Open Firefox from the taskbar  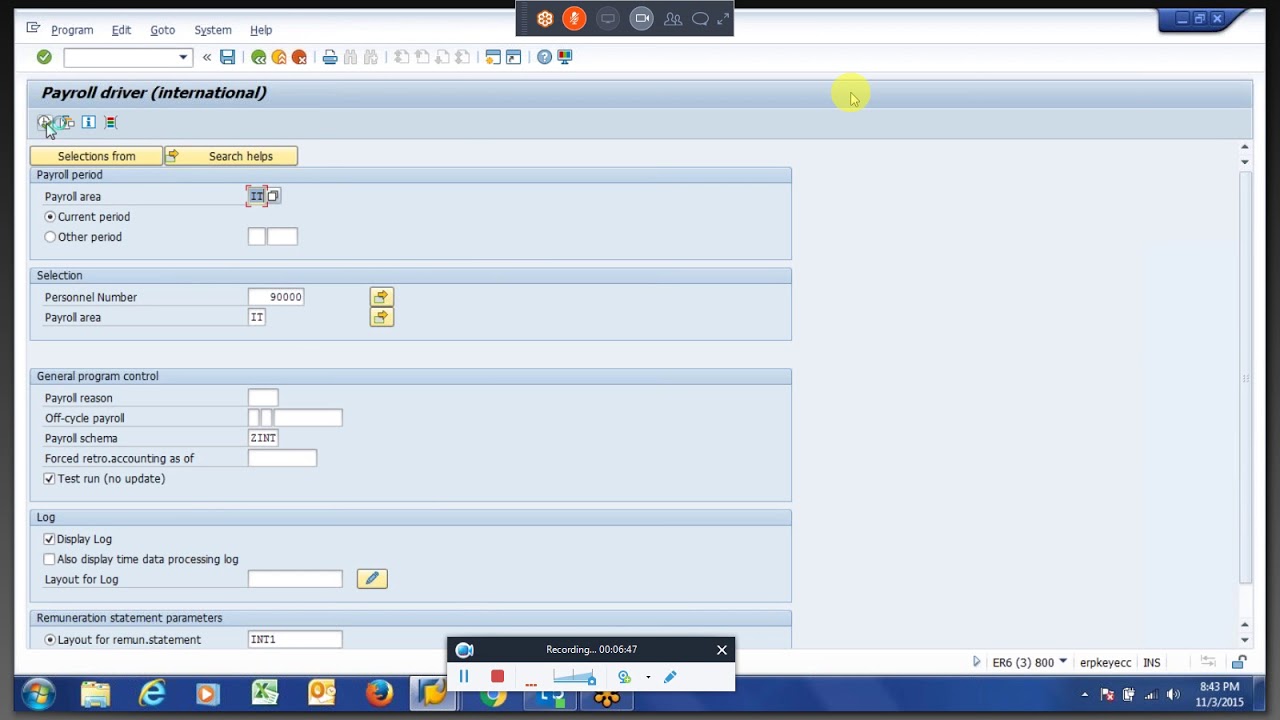tap(379, 694)
